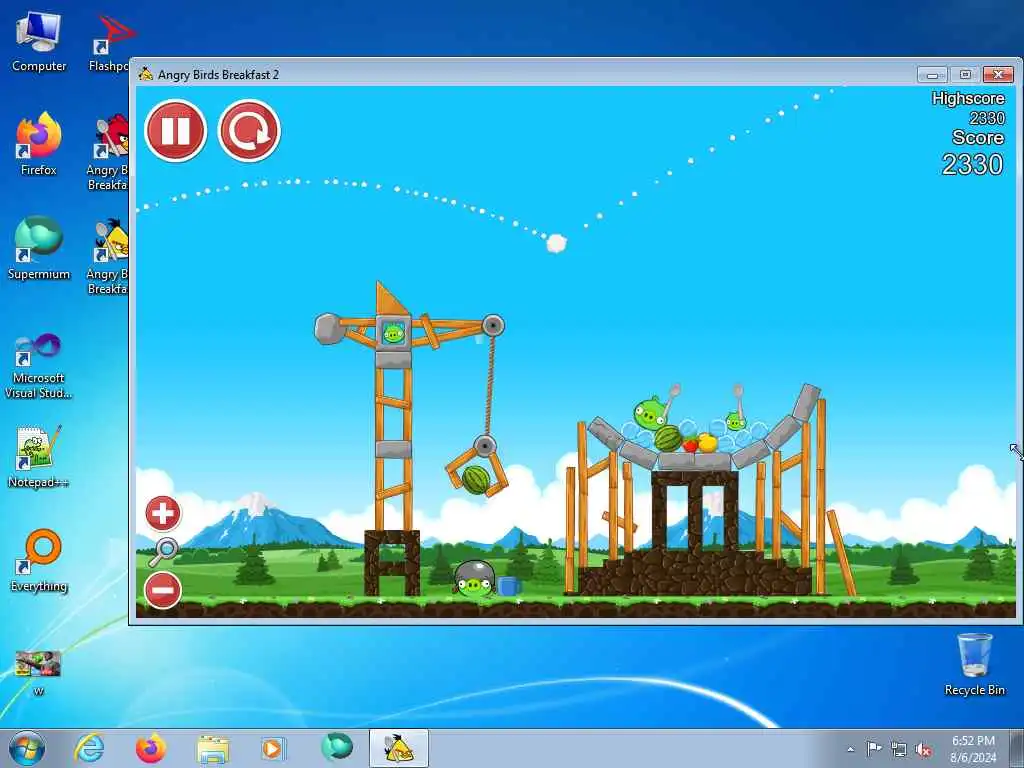Open the Windows Start menu
The image size is (1024, 768).
click(27, 748)
